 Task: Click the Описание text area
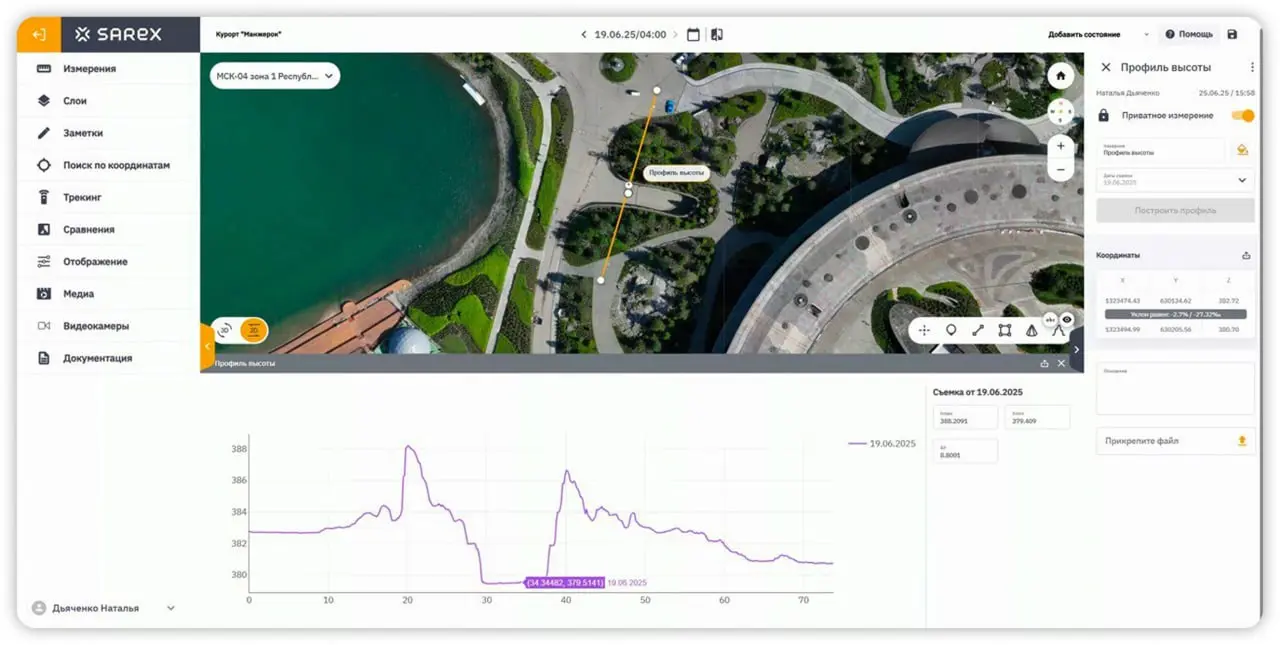(x=1175, y=388)
